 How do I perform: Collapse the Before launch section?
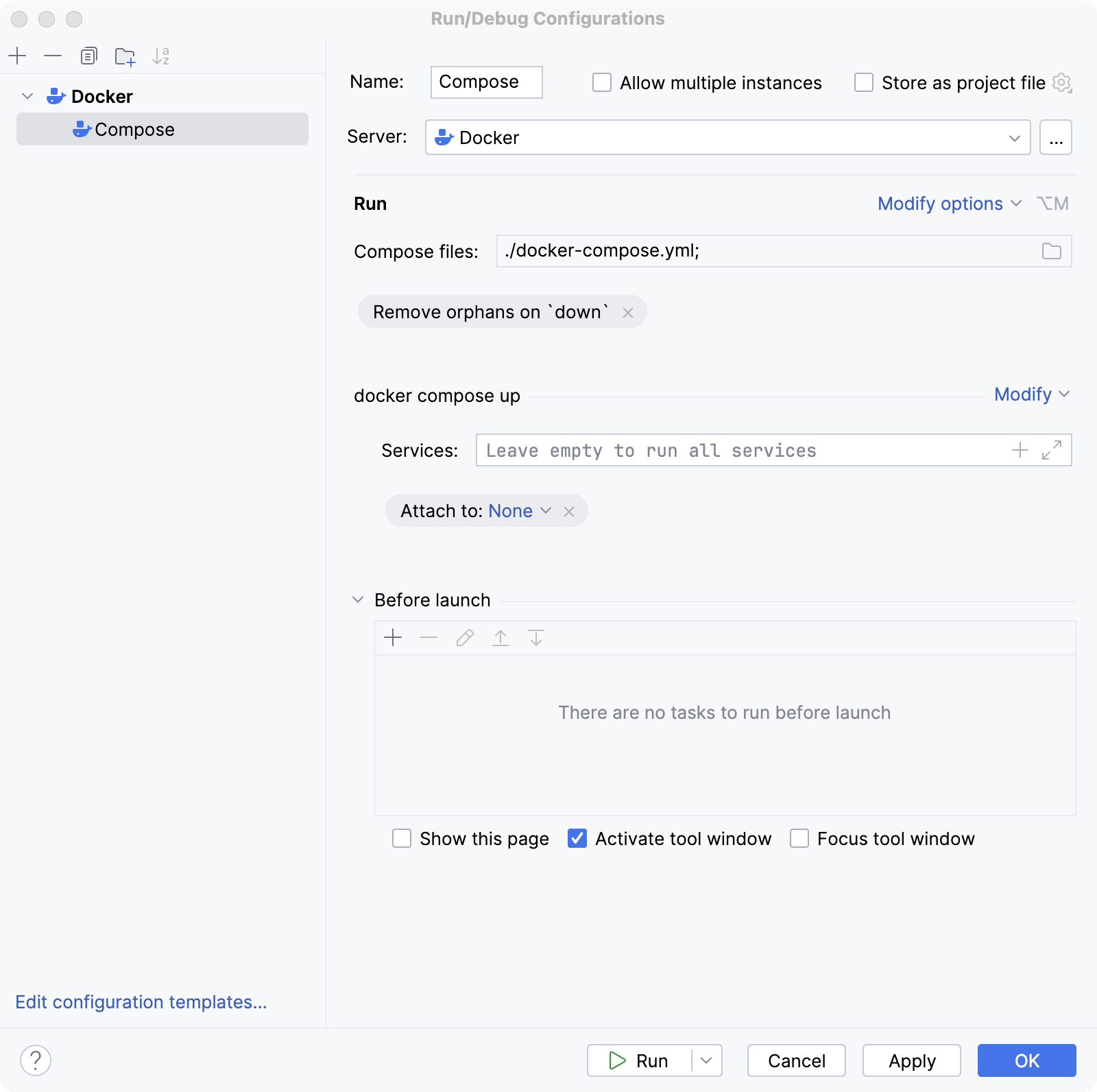[x=357, y=599]
